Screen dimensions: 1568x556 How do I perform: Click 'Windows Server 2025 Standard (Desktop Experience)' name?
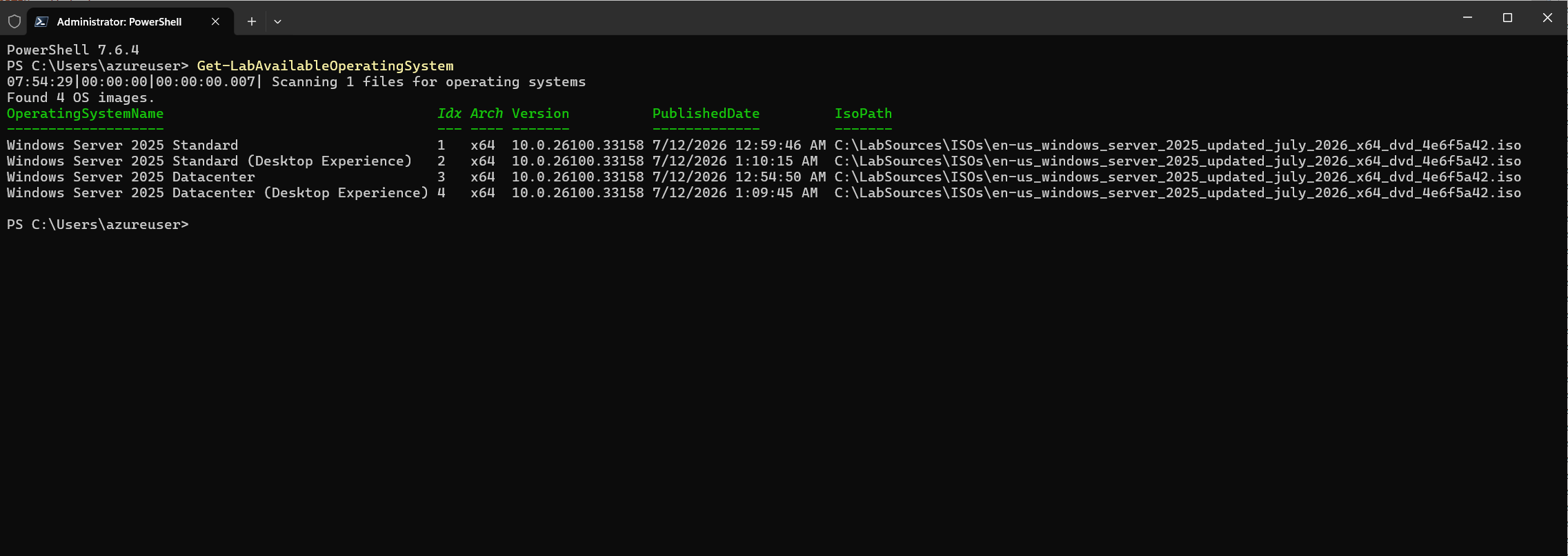(209, 161)
